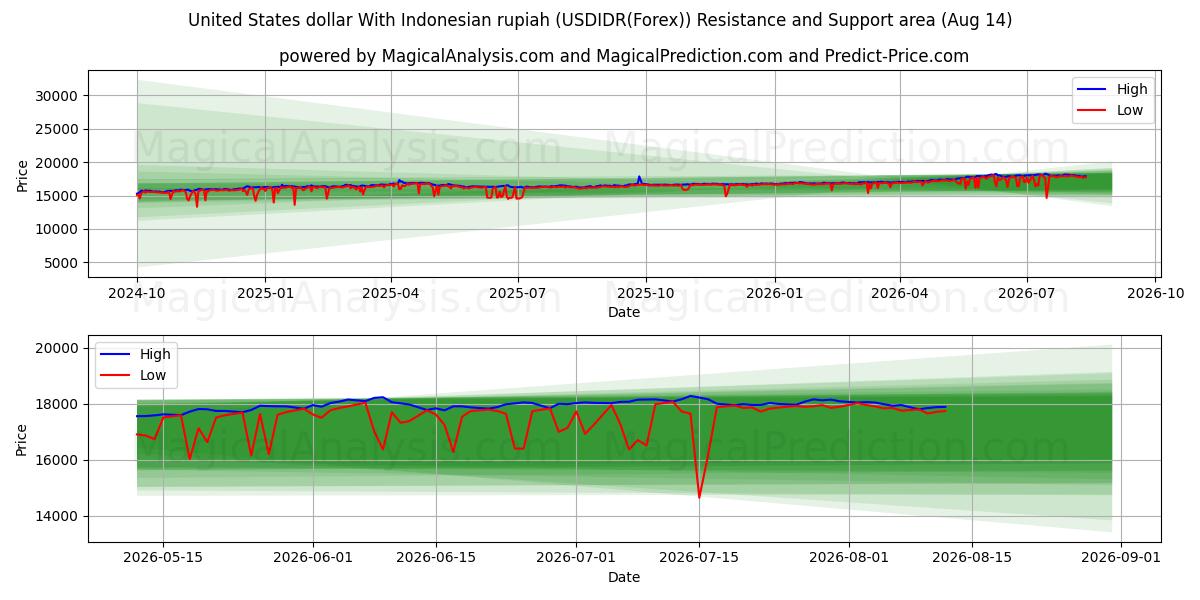Viewport: 1200px width, 600px height.
Task: Click the 2025-10 x-axis tick label
Action: (x=646, y=295)
